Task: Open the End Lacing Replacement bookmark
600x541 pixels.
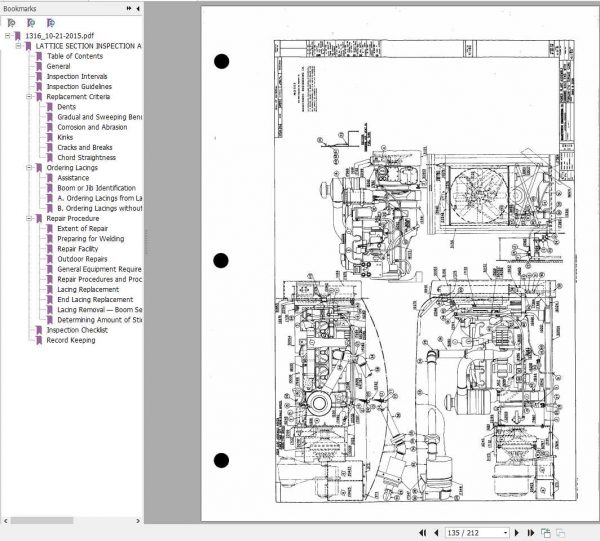Action: click(95, 300)
